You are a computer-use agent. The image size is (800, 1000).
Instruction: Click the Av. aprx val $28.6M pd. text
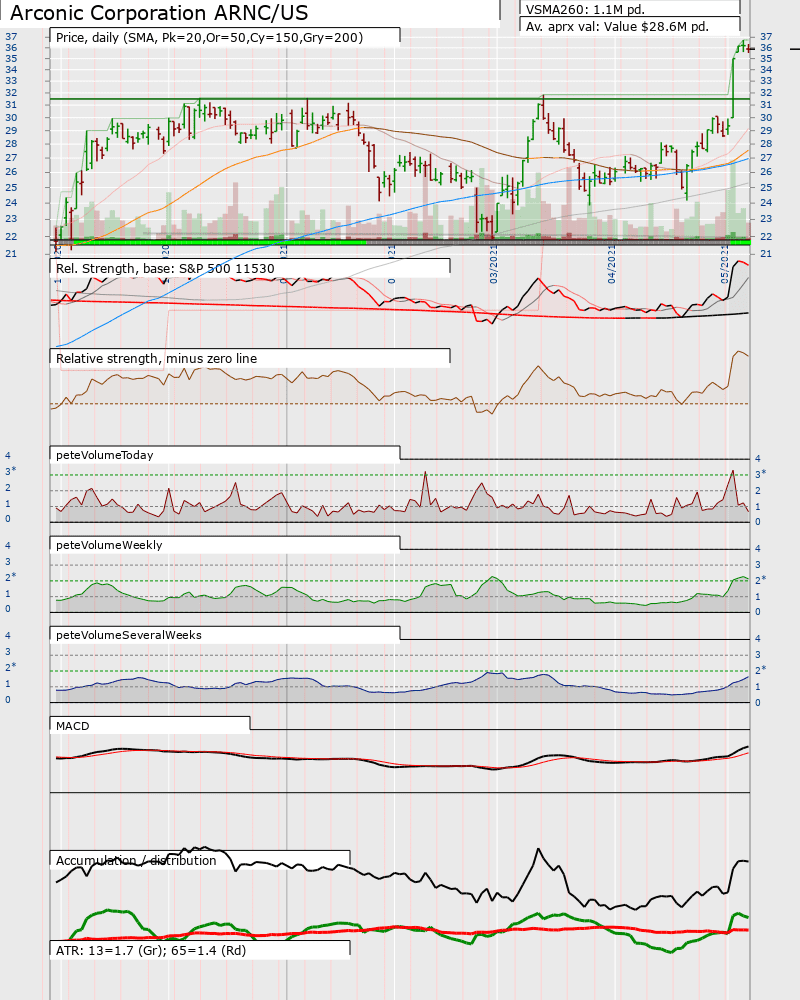coord(617,27)
